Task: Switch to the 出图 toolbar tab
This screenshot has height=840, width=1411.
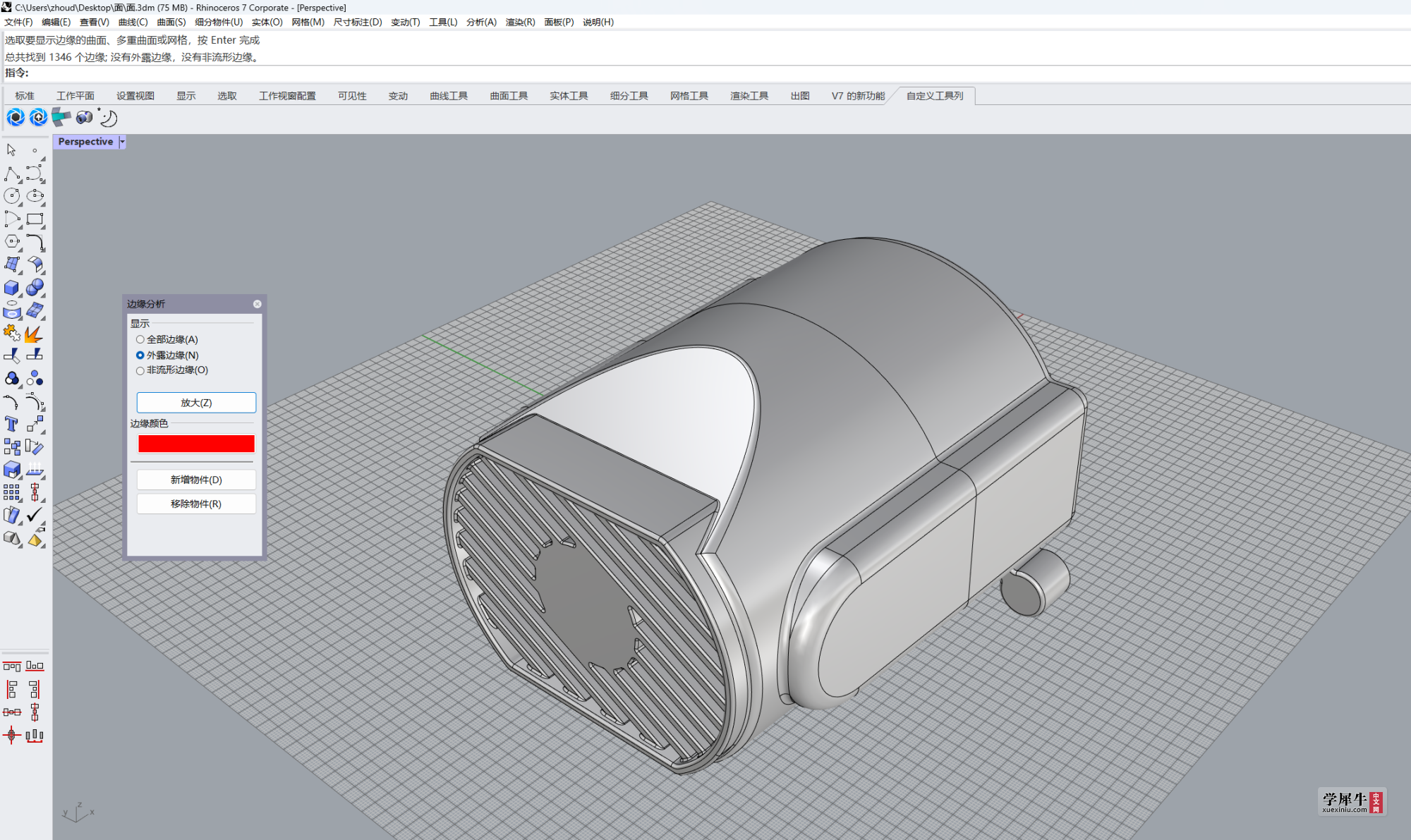Action: [799, 96]
